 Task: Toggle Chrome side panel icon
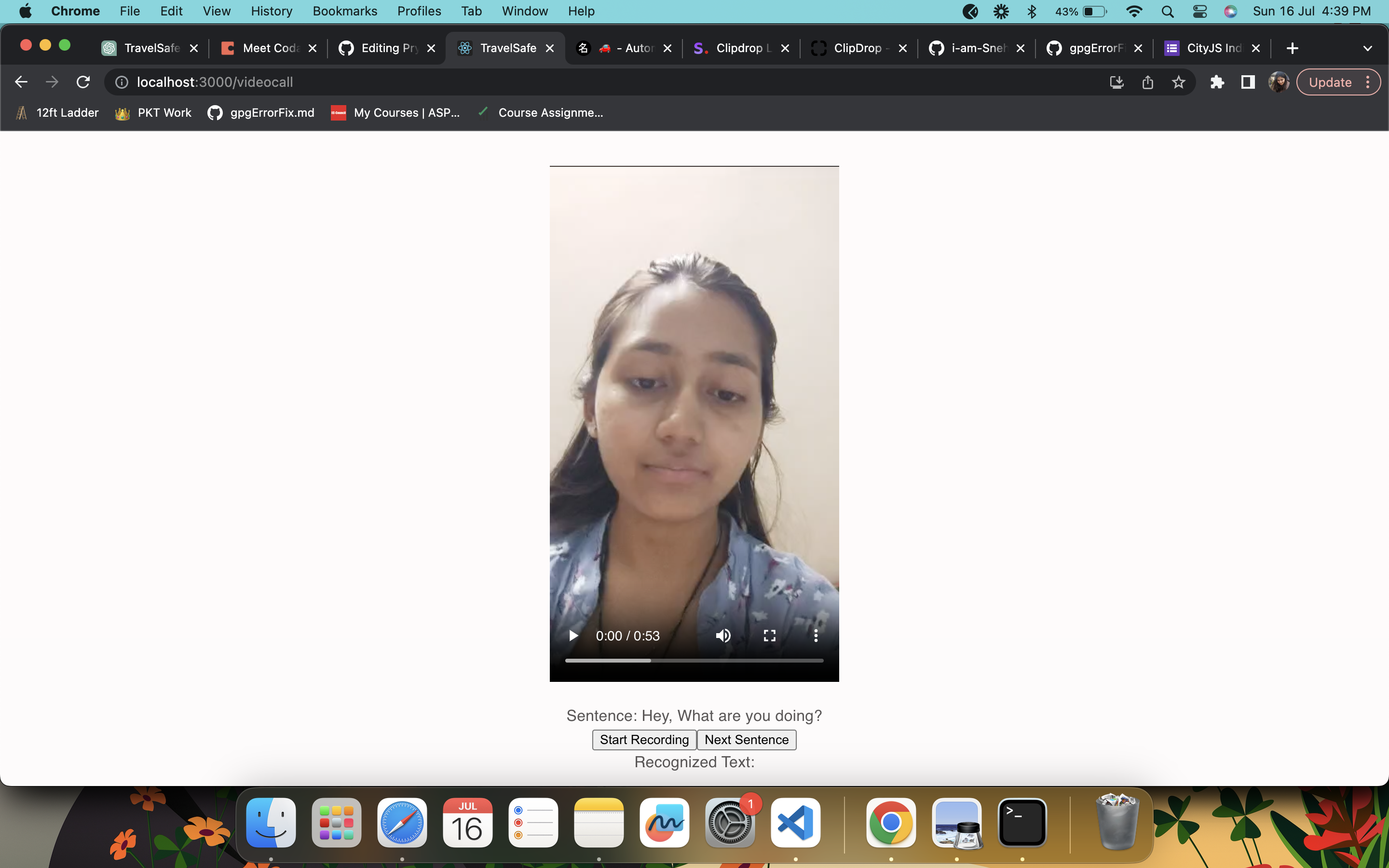click(1248, 82)
